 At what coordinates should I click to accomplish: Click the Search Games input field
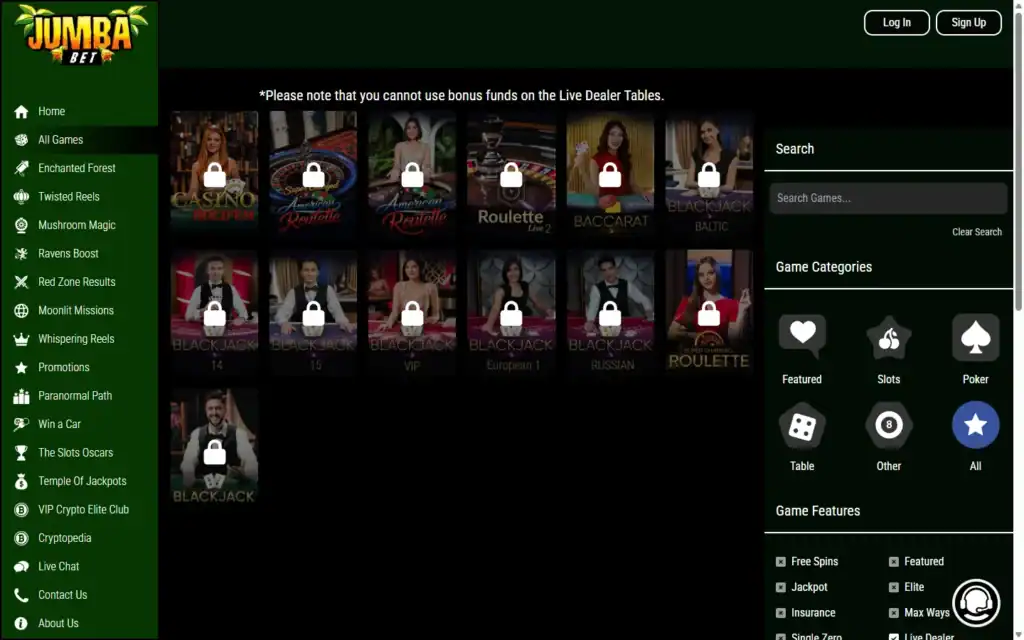[x=888, y=199]
